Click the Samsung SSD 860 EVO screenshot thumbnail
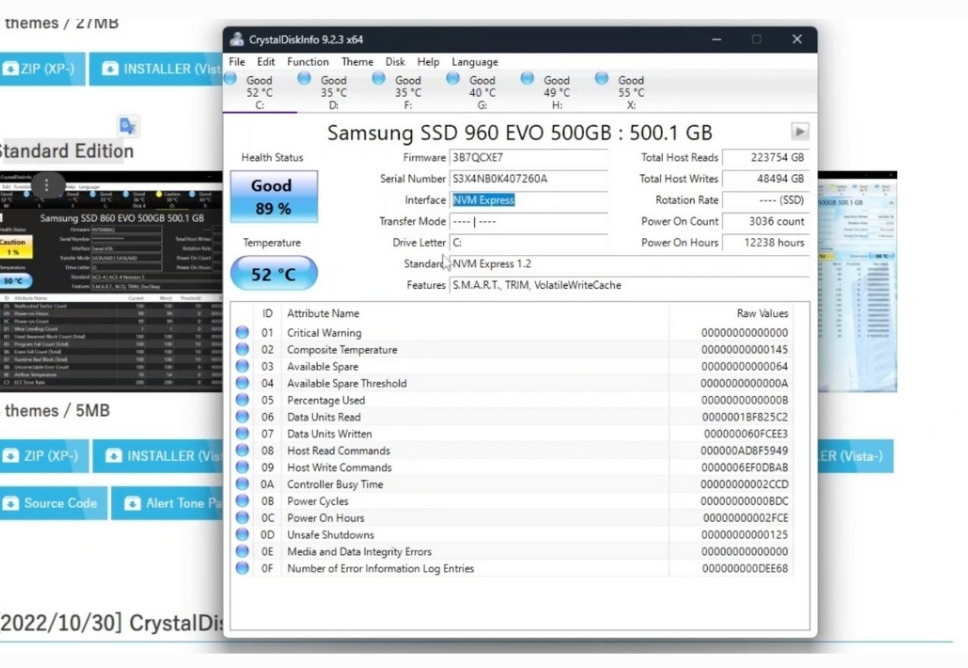968x668 pixels. point(110,280)
